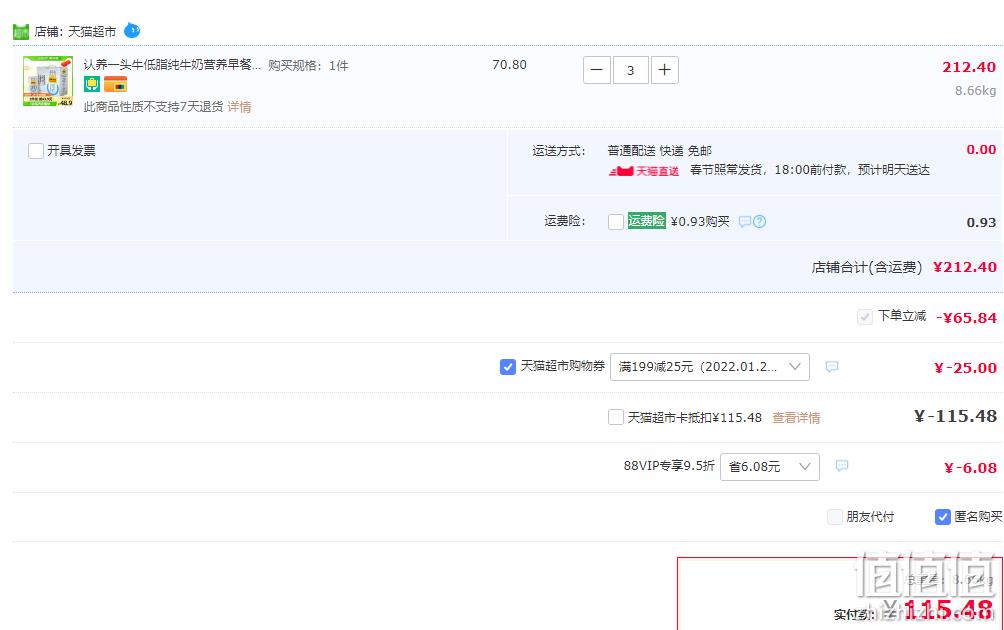Click the green 运费险 label badge

coord(647,220)
